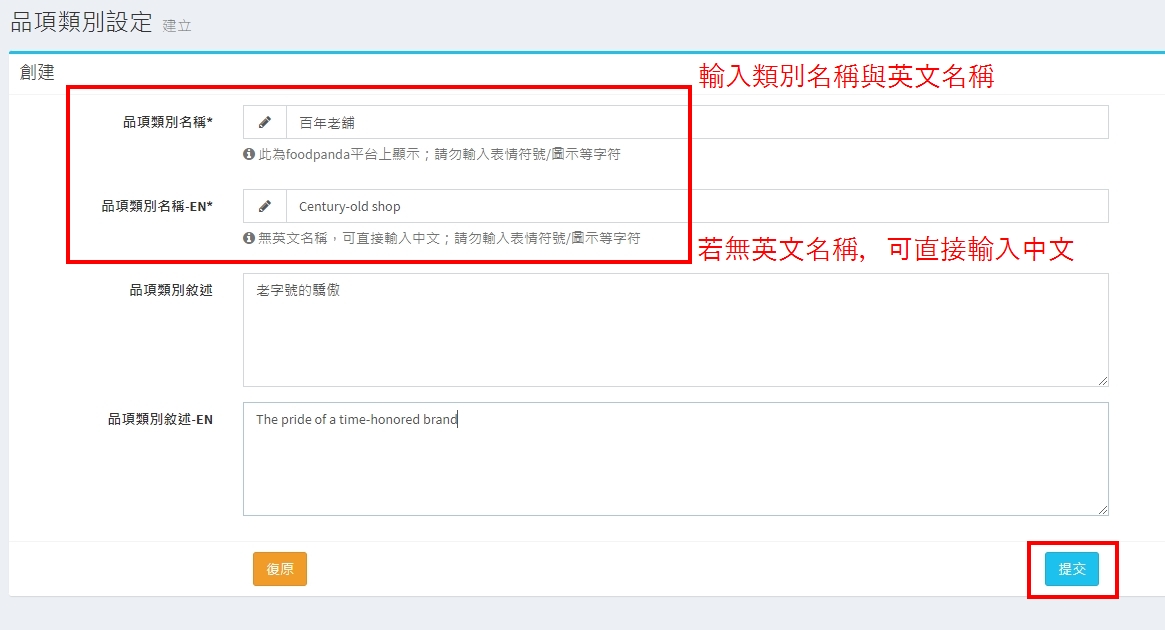This screenshot has height=630, width=1165.
Task: Click the 建立 subtitle next to the heading
Action: point(177,26)
